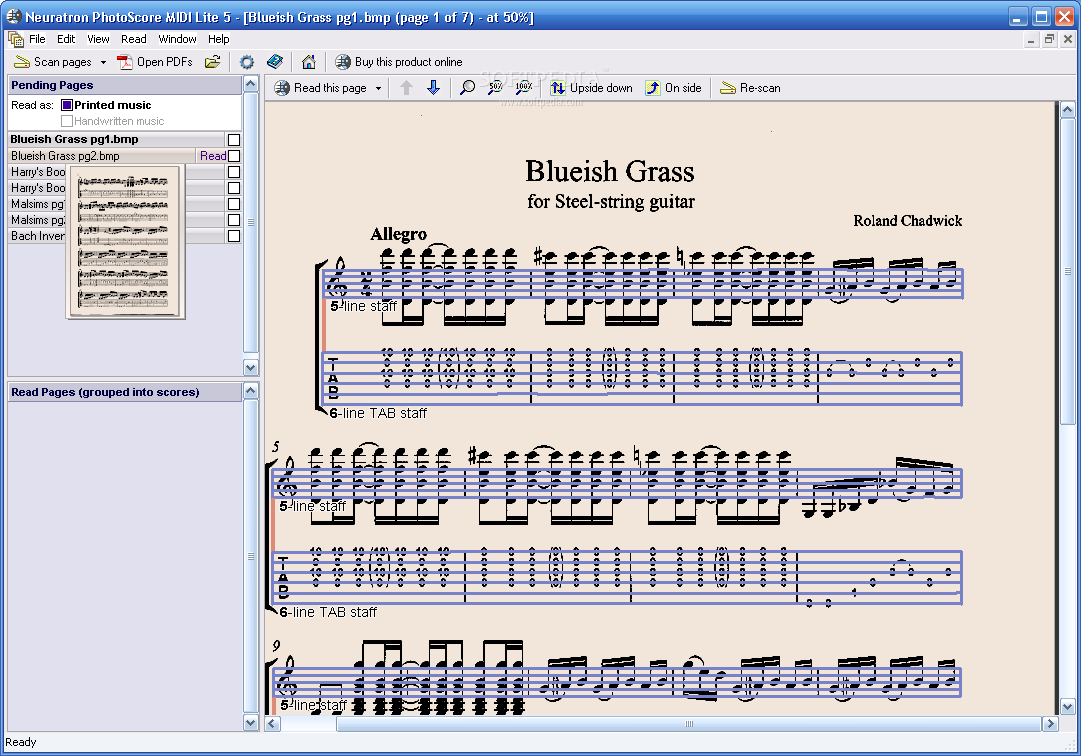Set zoom to 100% icon
The image size is (1081, 756).
(x=523, y=88)
